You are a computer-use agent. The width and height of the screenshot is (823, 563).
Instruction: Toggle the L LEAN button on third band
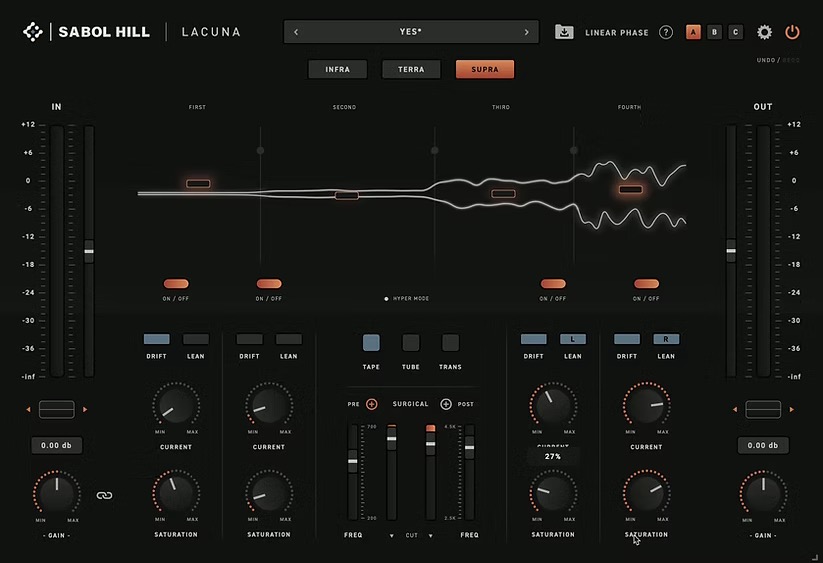573,339
